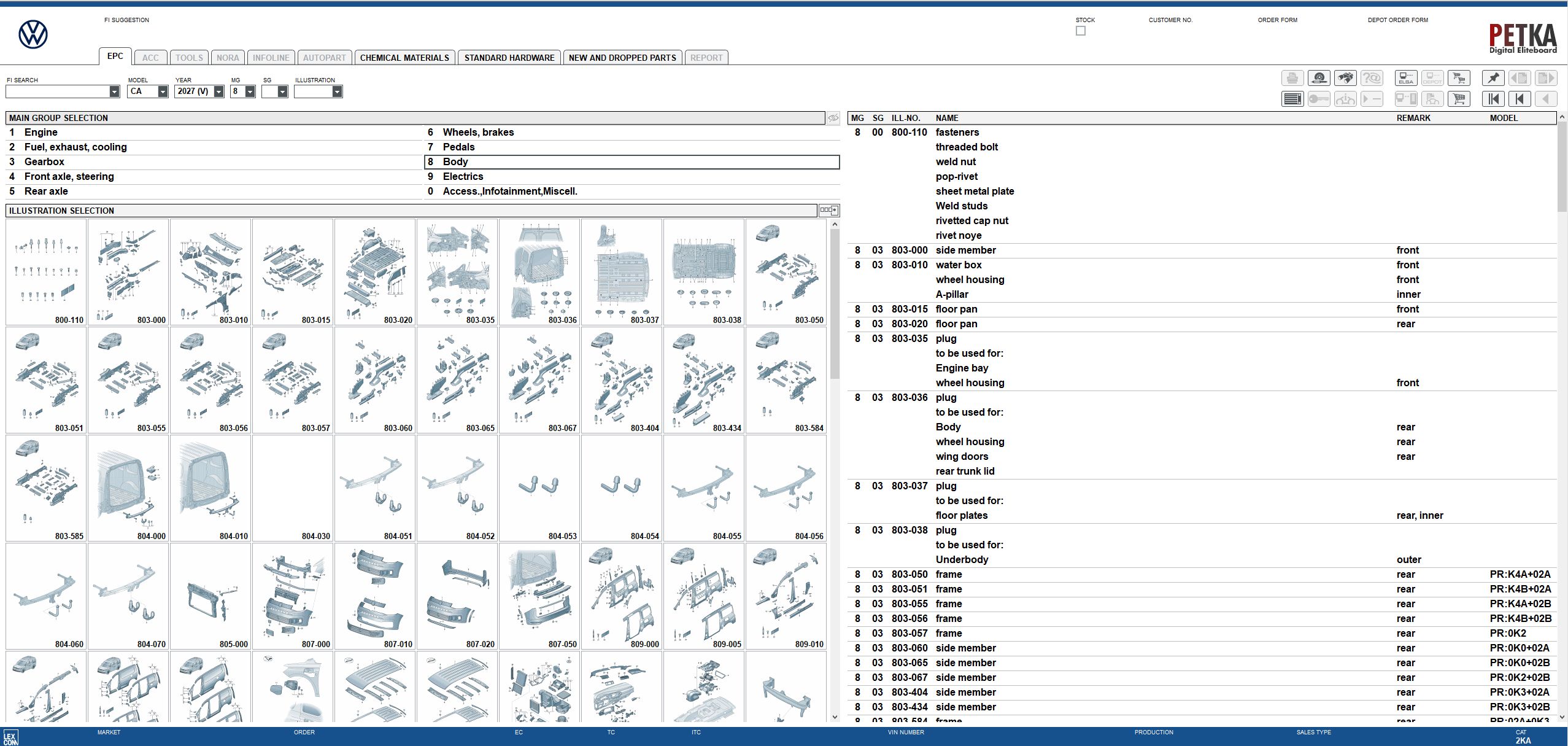Toggle illustration panel visibility with crossed-eye icon
1568x746 pixels.
click(833, 117)
